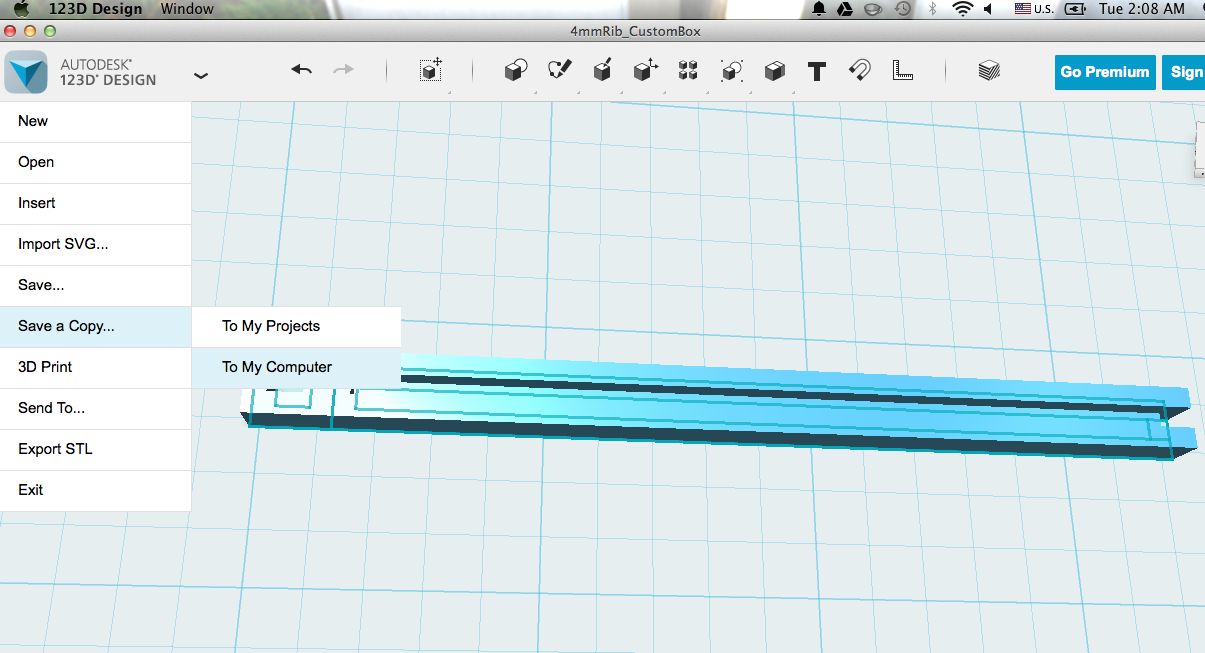
Task: Click the caffeine cup menu bar icon
Action: click(873, 9)
